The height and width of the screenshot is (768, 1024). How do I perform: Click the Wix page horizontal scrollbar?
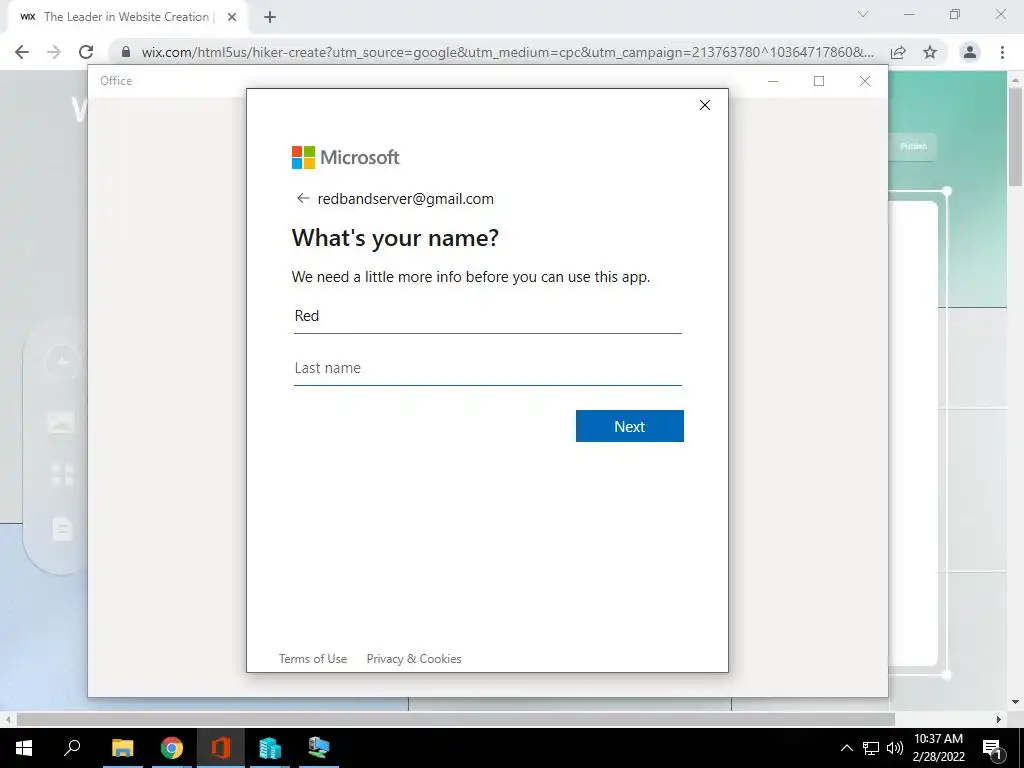click(455, 719)
